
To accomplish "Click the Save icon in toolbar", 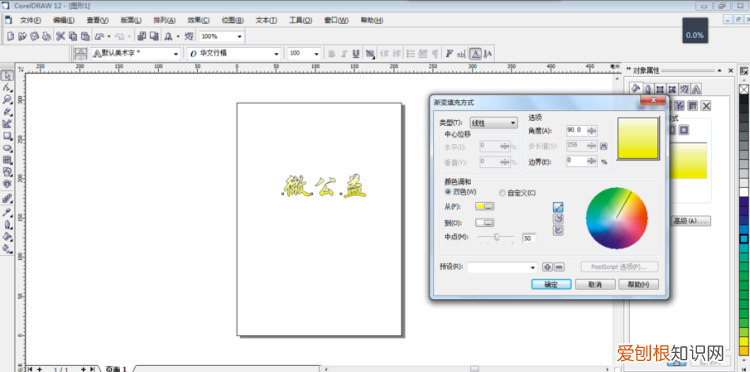I will 34,36.
